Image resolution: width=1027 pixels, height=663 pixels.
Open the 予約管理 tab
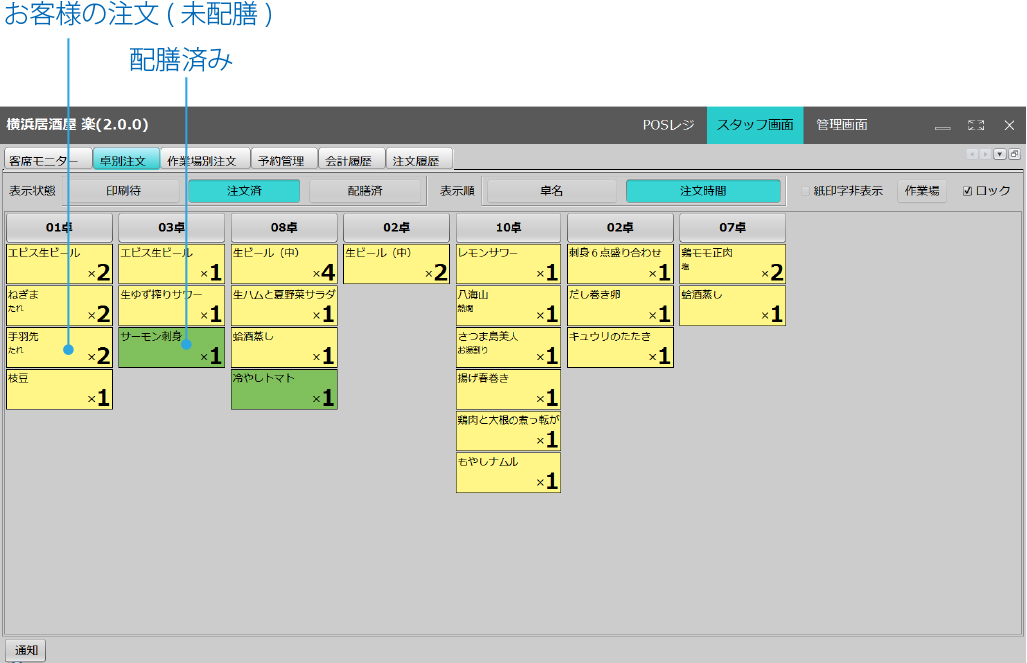pyautogui.click(x=280, y=160)
